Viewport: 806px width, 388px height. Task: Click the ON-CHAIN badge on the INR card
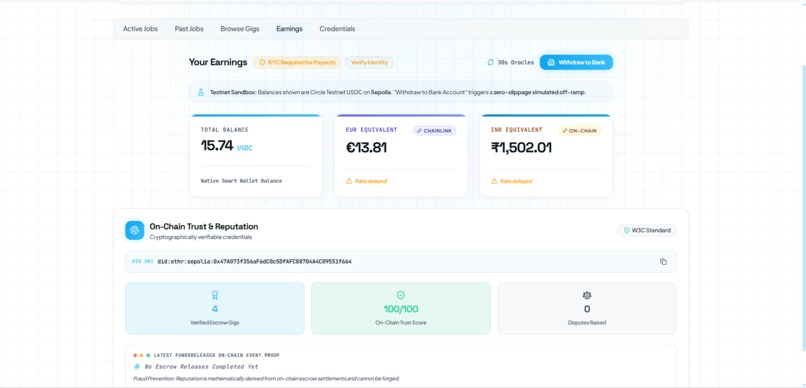click(579, 131)
